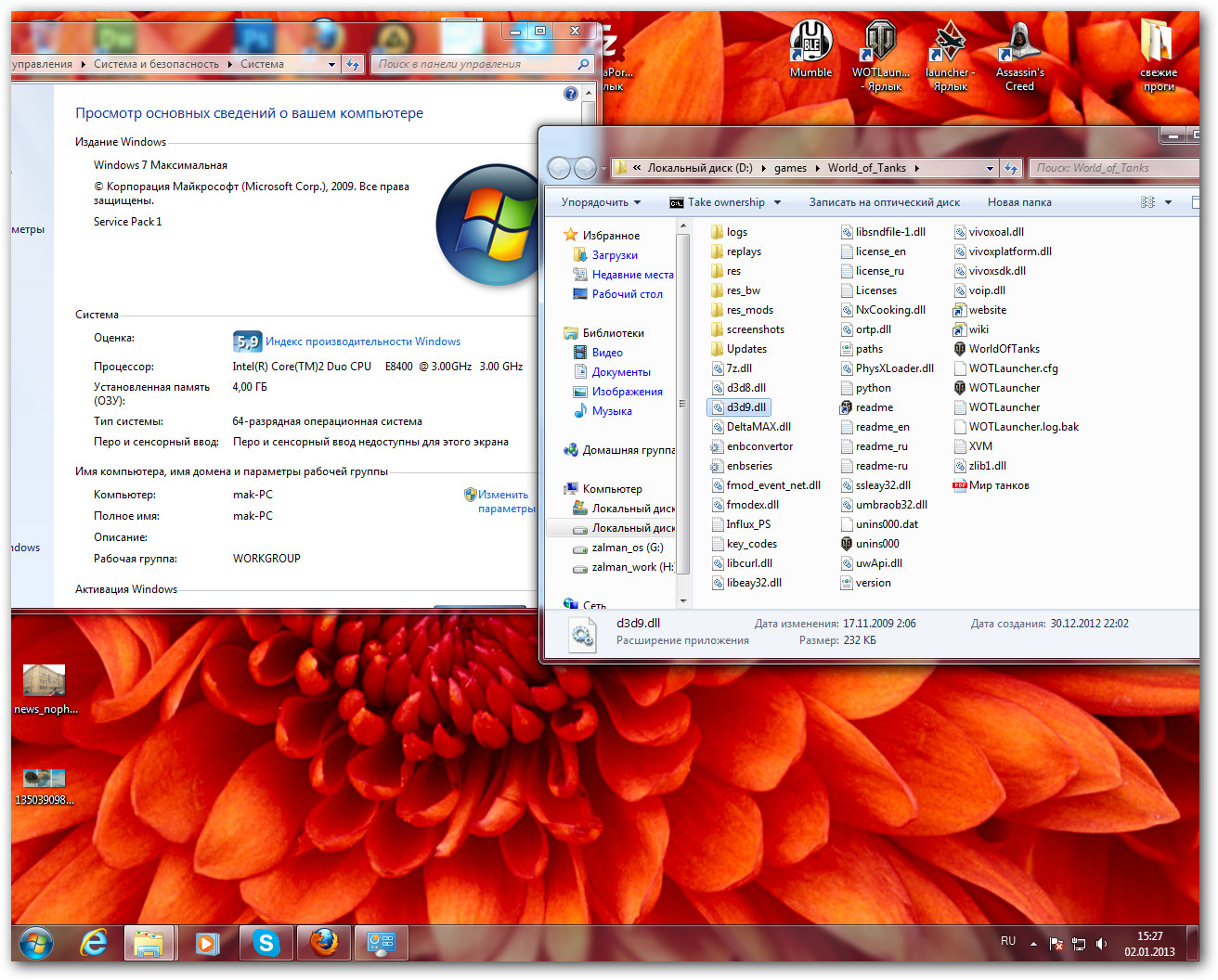
Task: Open Internet Explorer from taskbar
Action: coord(94,943)
